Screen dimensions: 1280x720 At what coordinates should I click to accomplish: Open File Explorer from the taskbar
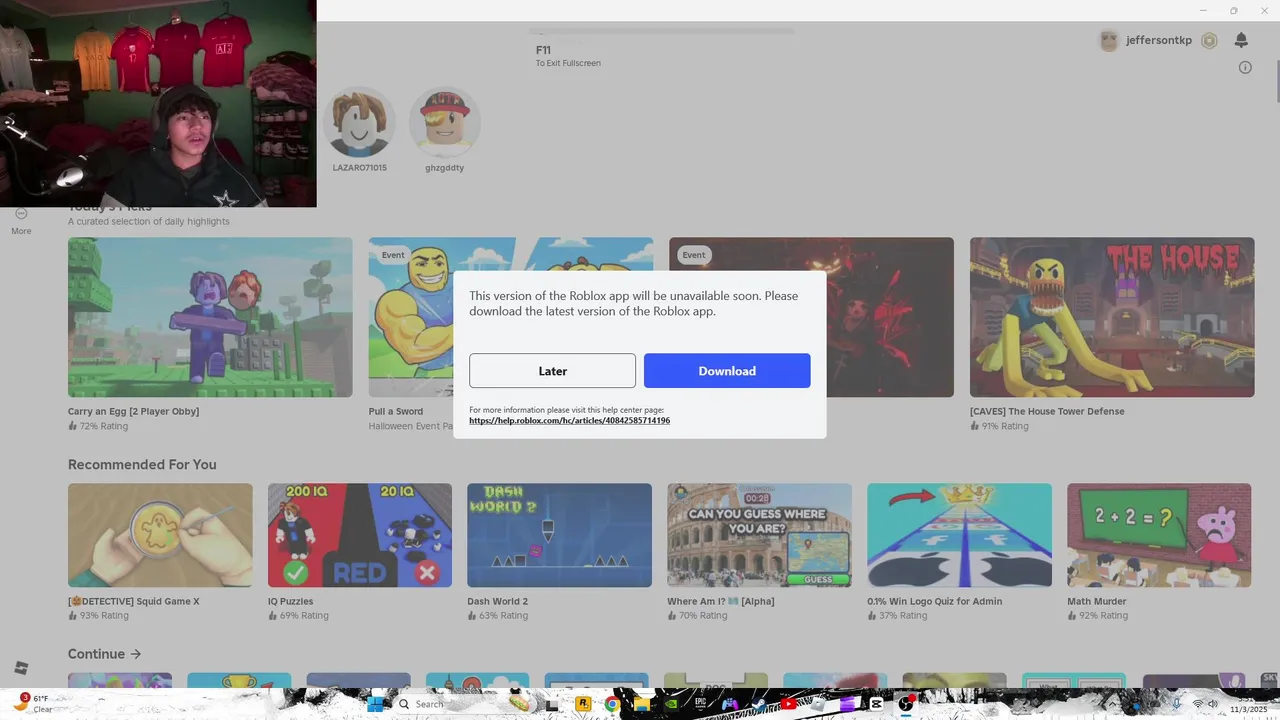click(x=643, y=704)
